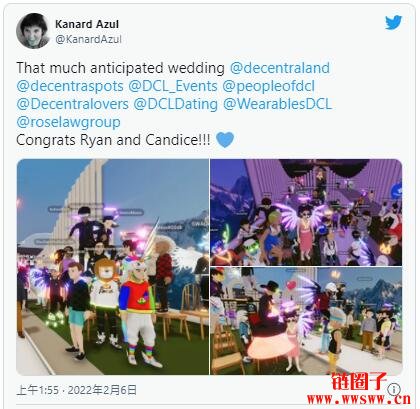The image size is (420, 409).
Task: Open the @Decentralovers mention link
Action: pyautogui.click(x=72, y=104)
